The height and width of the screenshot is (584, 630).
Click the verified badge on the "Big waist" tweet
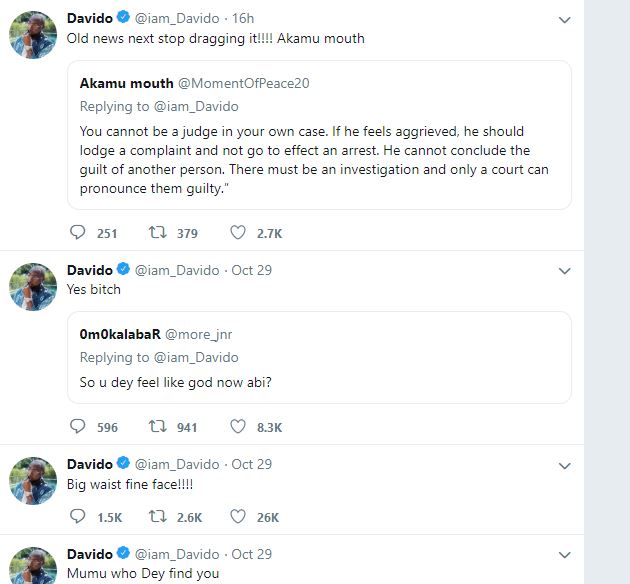pos(123,464)
